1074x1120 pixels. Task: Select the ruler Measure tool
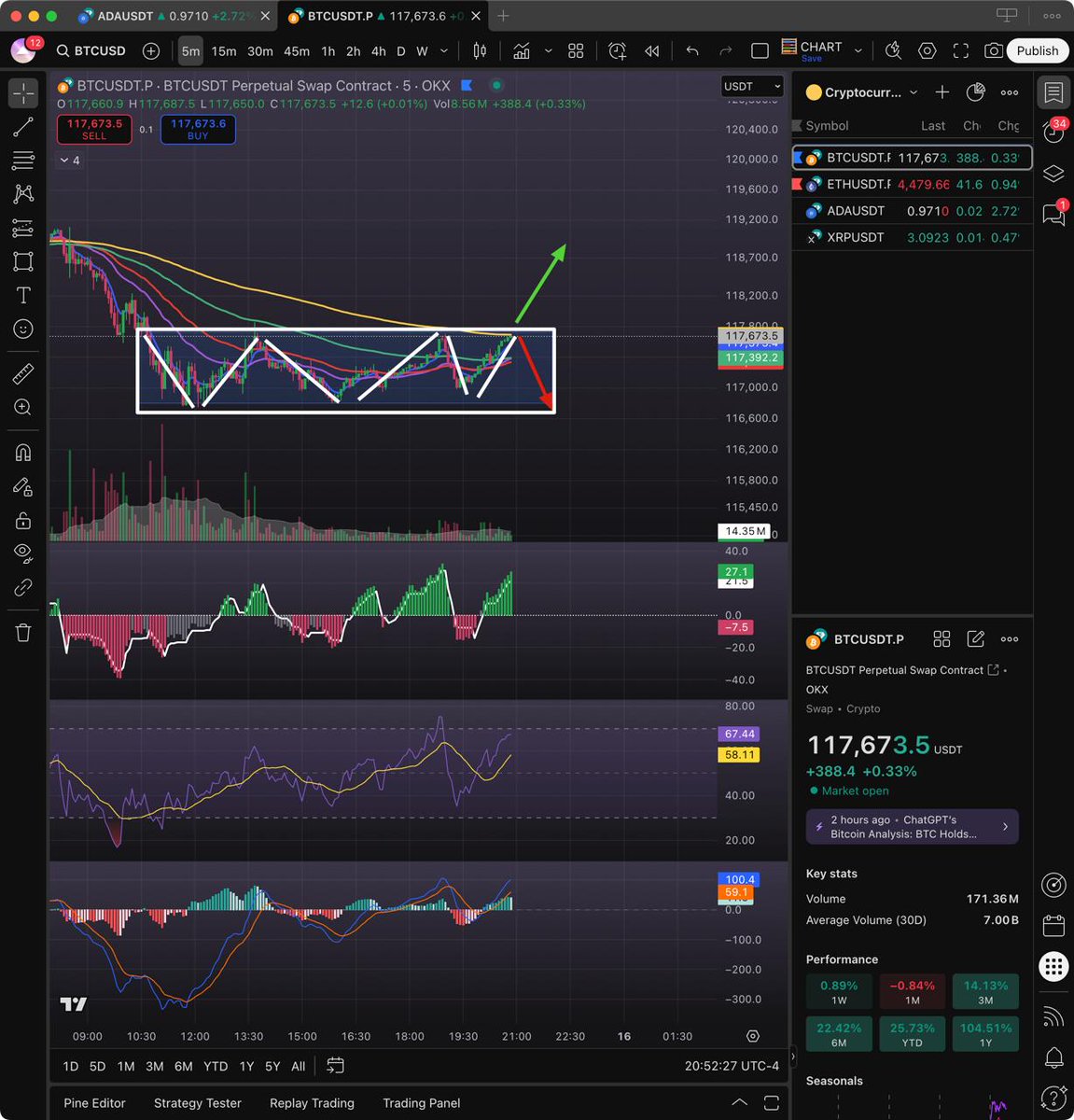point(23,374)
